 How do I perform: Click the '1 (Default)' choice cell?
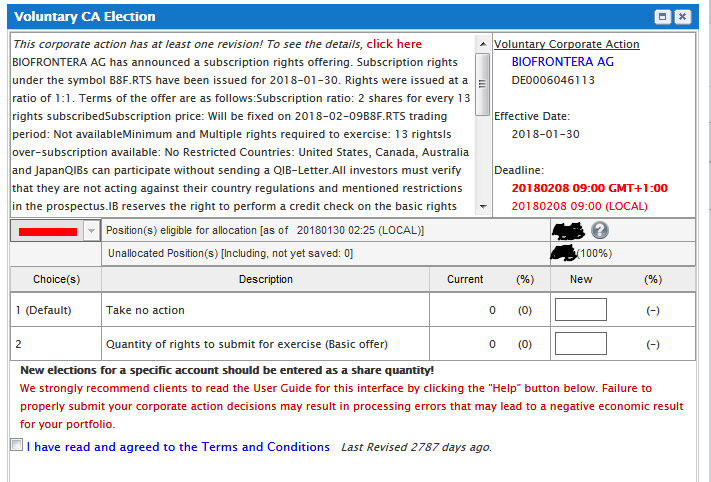pos(56,310)
